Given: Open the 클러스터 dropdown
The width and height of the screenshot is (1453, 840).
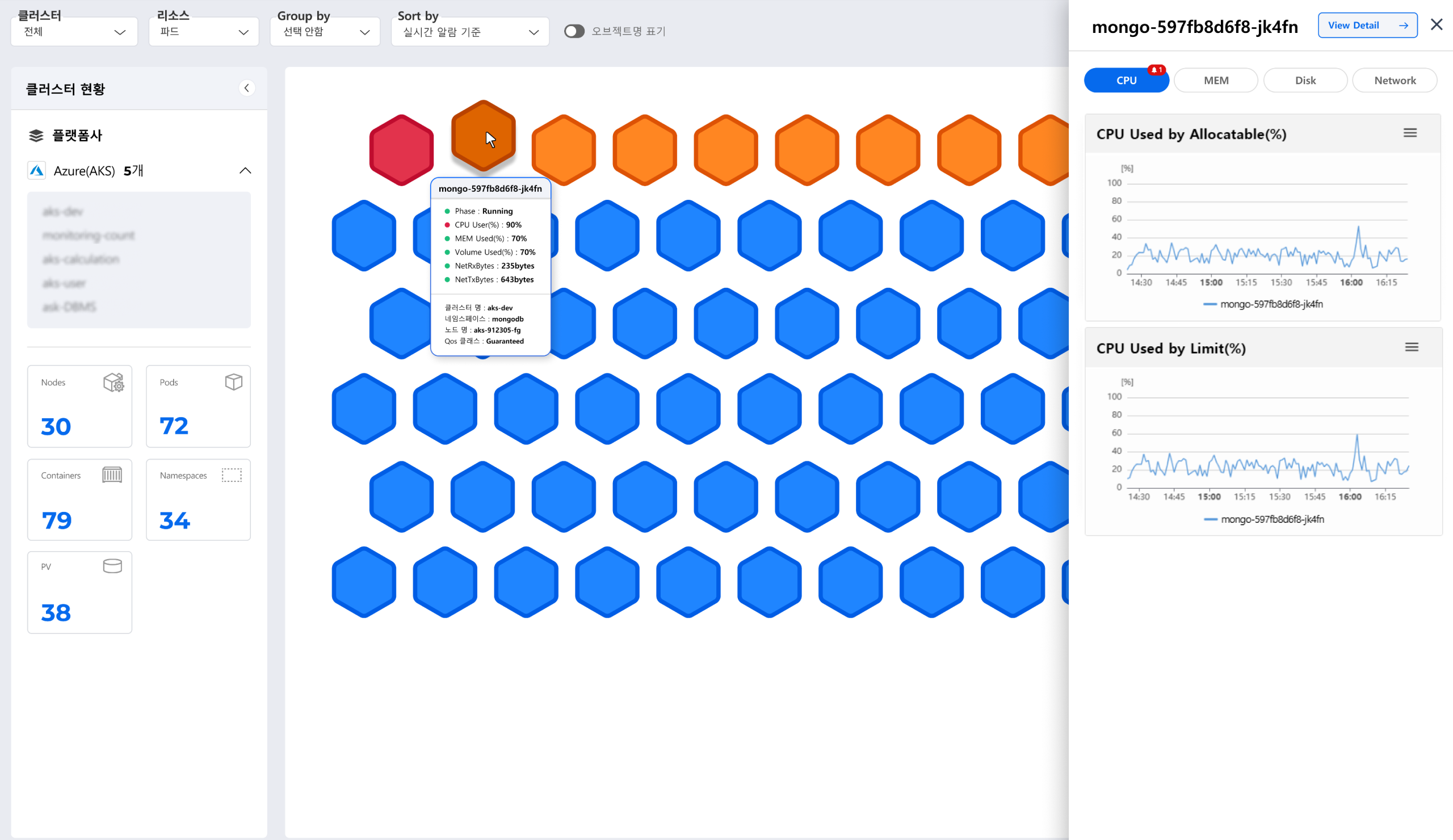Looking at the screenshot, I should point(74,32).
